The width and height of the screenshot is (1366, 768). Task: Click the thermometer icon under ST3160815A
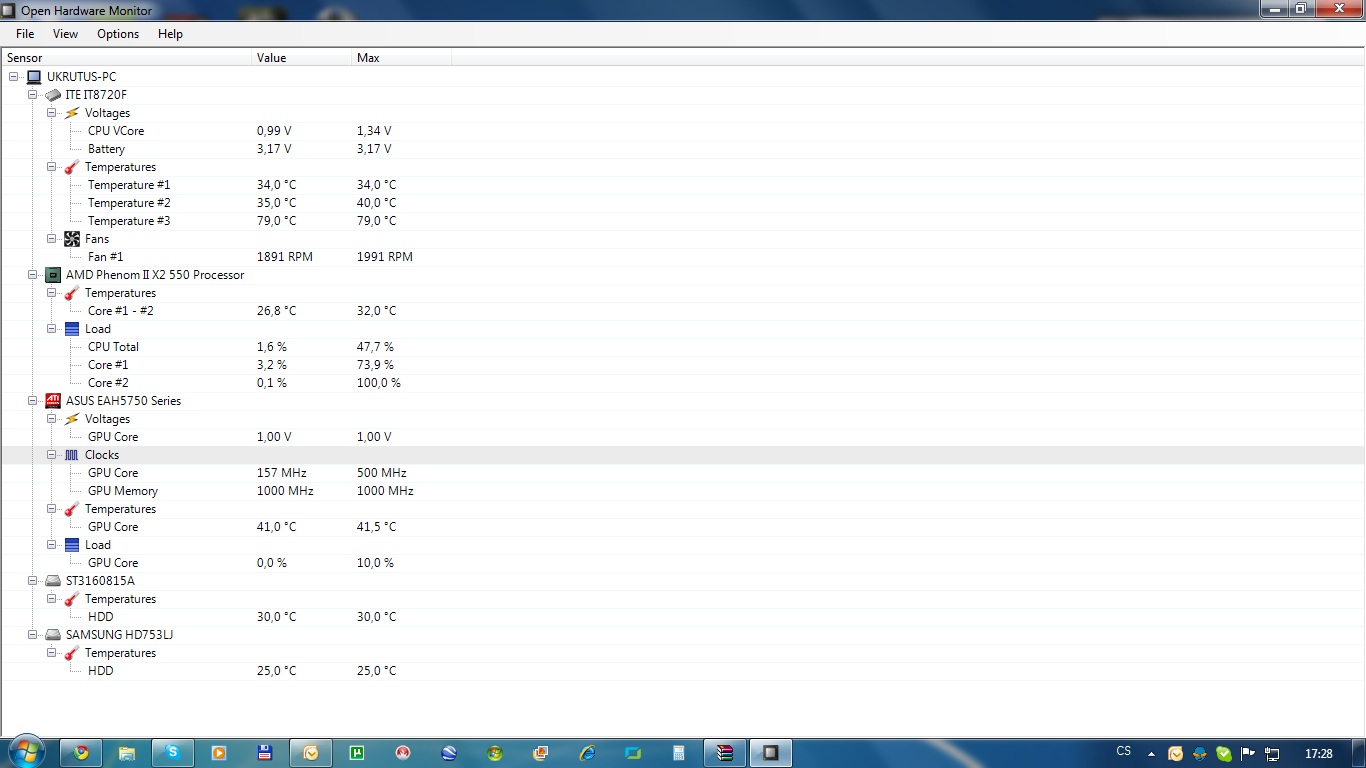point(72,599)
